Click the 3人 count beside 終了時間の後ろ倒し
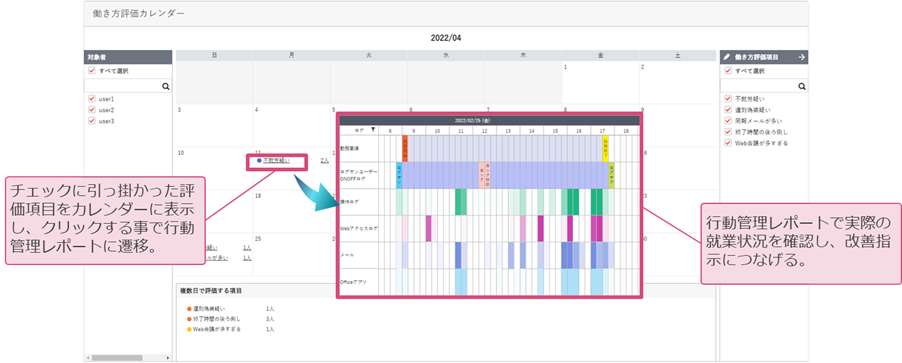 [270, 319]
